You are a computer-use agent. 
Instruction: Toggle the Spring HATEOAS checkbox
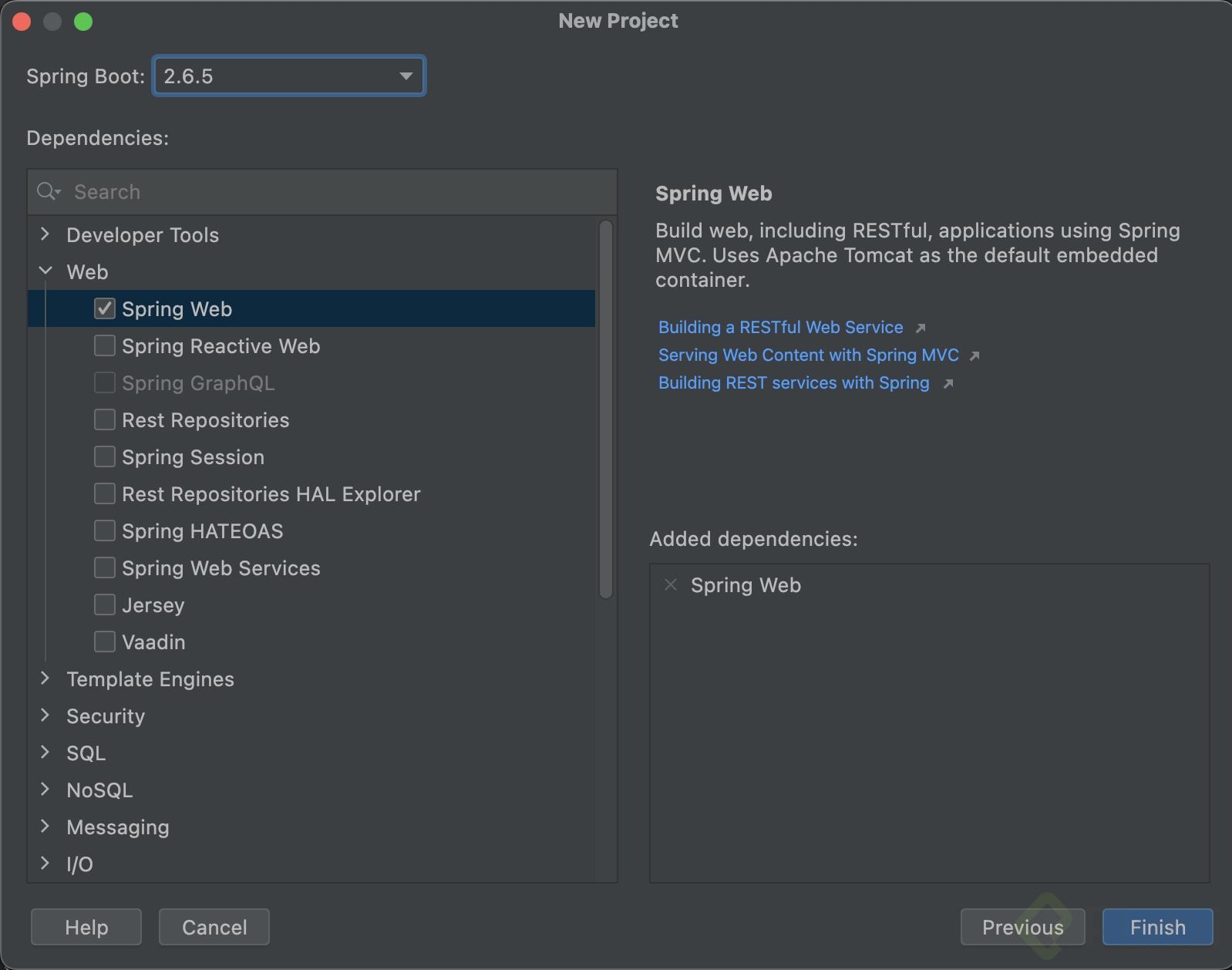[x=105, y=530]
